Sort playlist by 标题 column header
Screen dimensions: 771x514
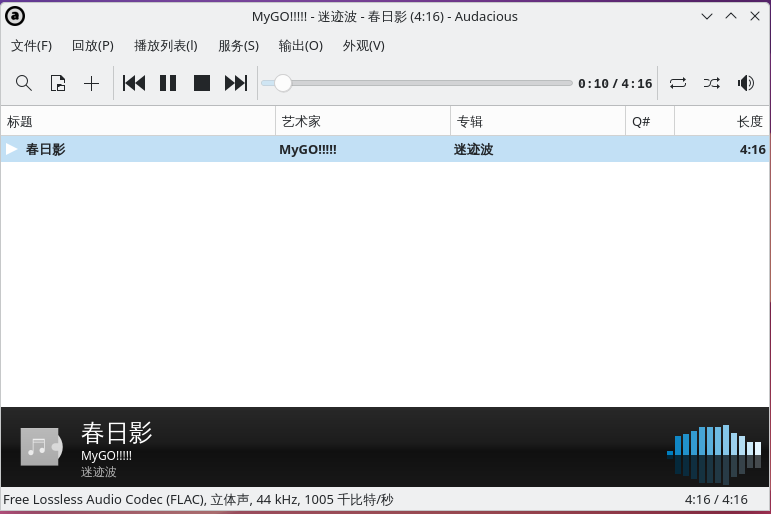[138, 121]
